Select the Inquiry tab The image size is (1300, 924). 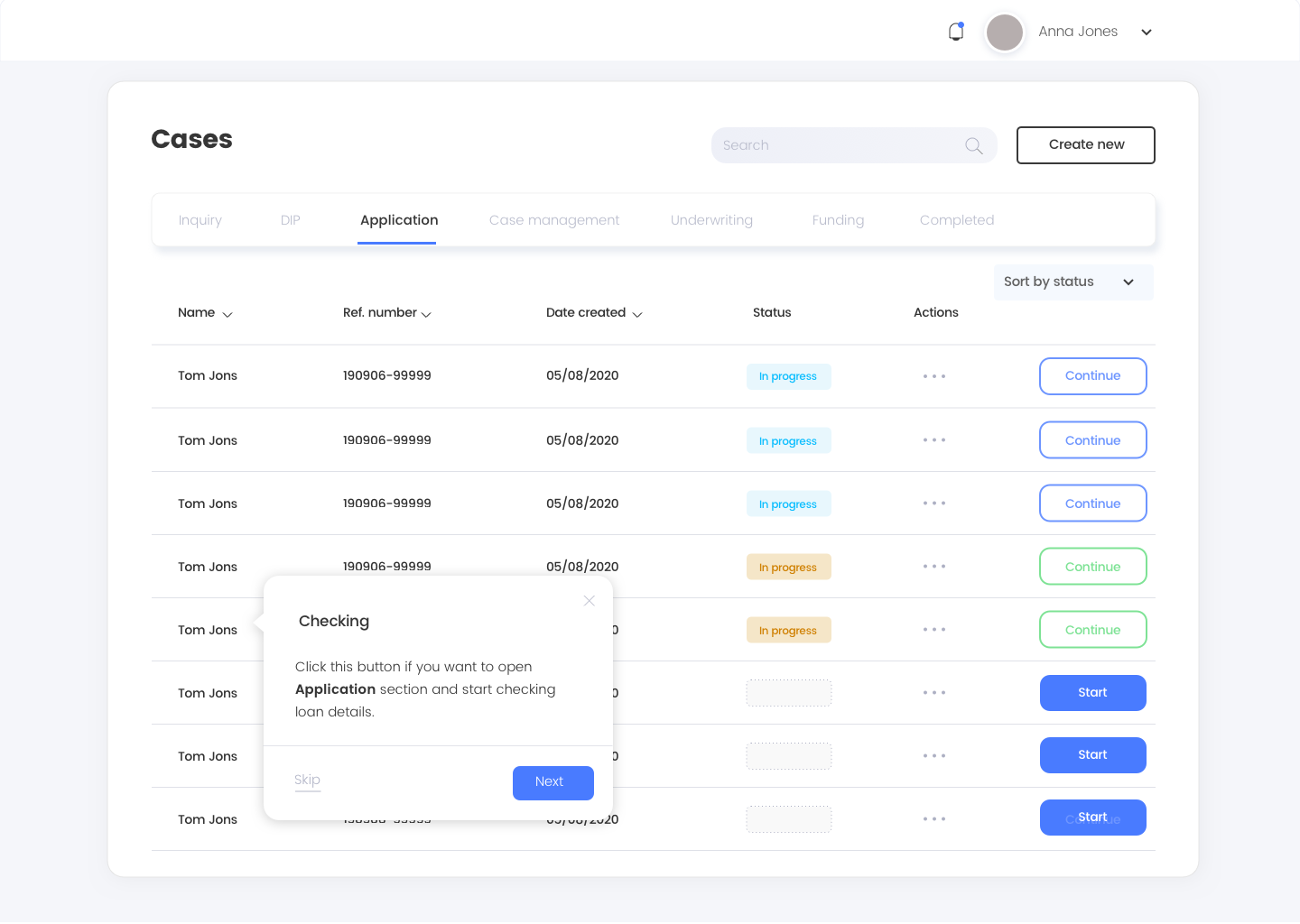200,219
